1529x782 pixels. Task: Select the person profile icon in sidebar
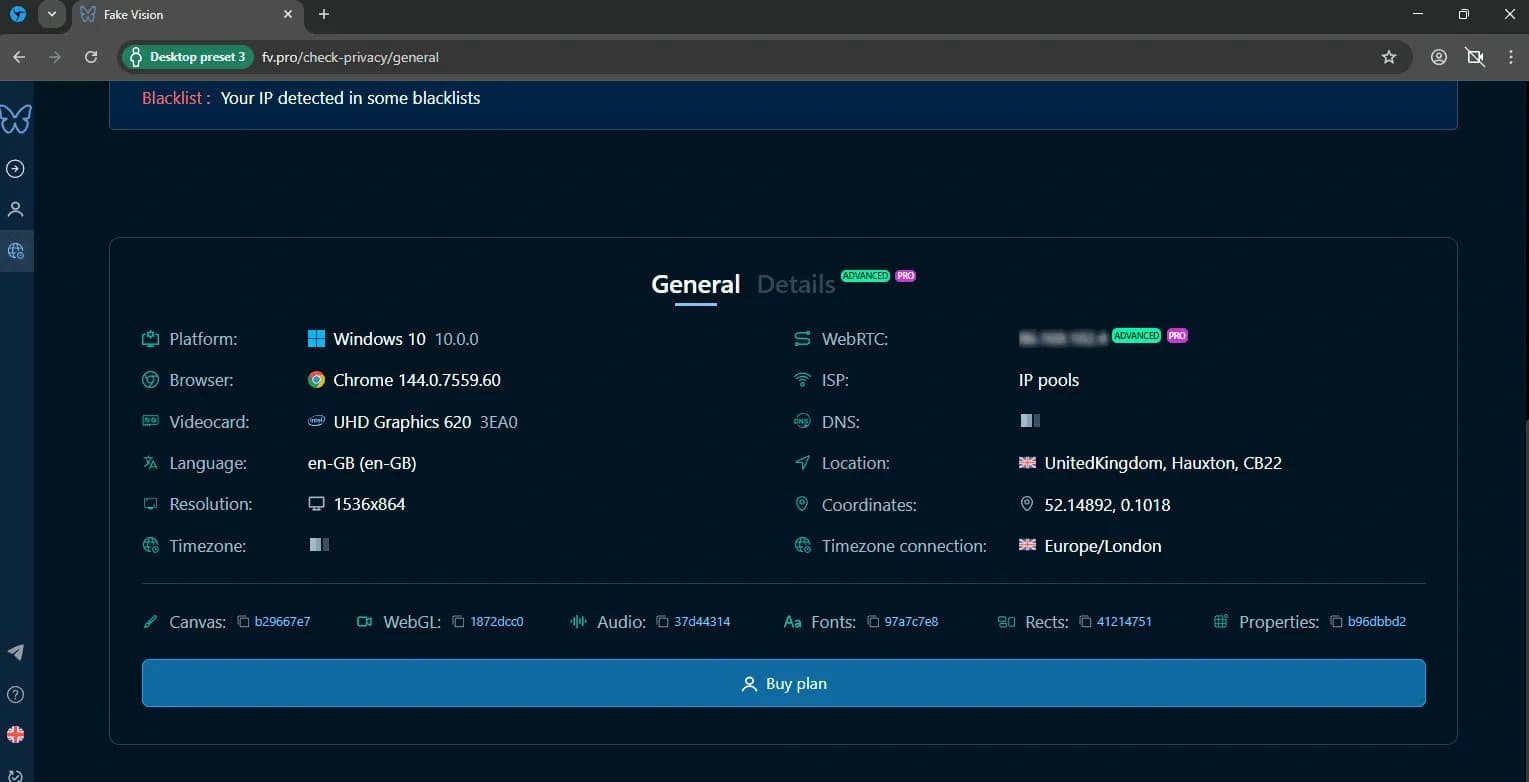point(15,208)
